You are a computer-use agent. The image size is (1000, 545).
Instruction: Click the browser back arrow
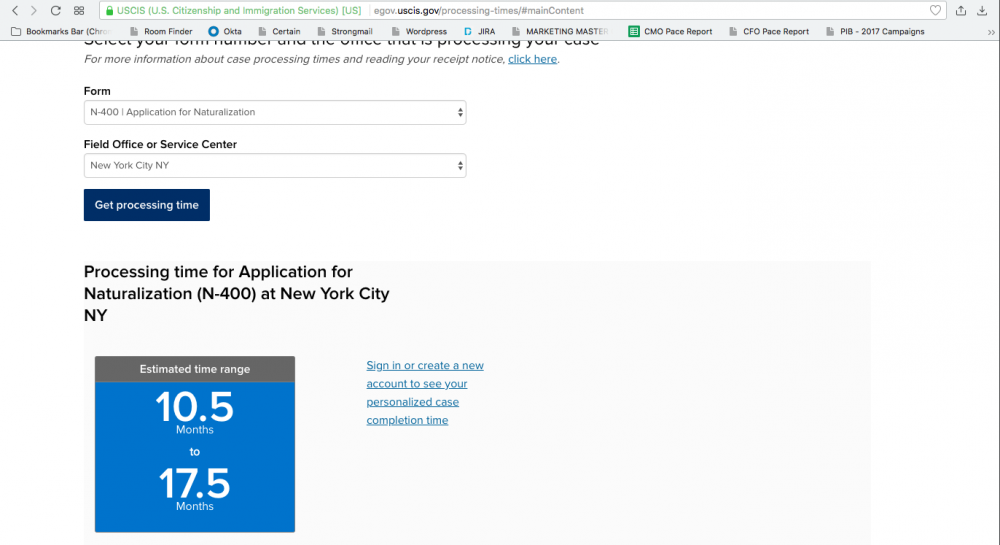coord(15,11)
